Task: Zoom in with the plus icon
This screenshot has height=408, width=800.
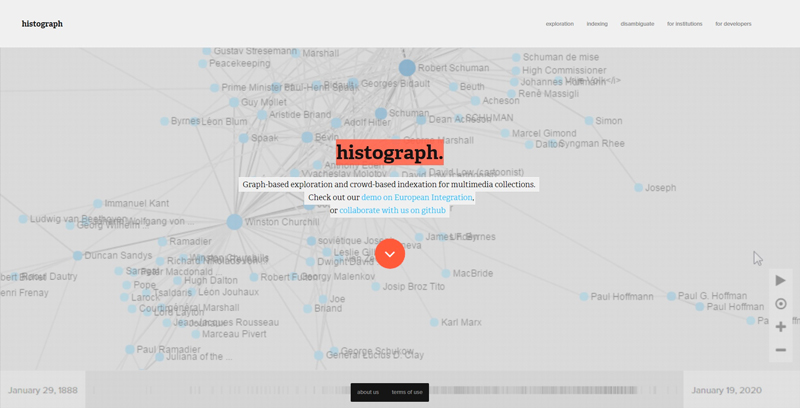Action: click(x=781, y=327)
